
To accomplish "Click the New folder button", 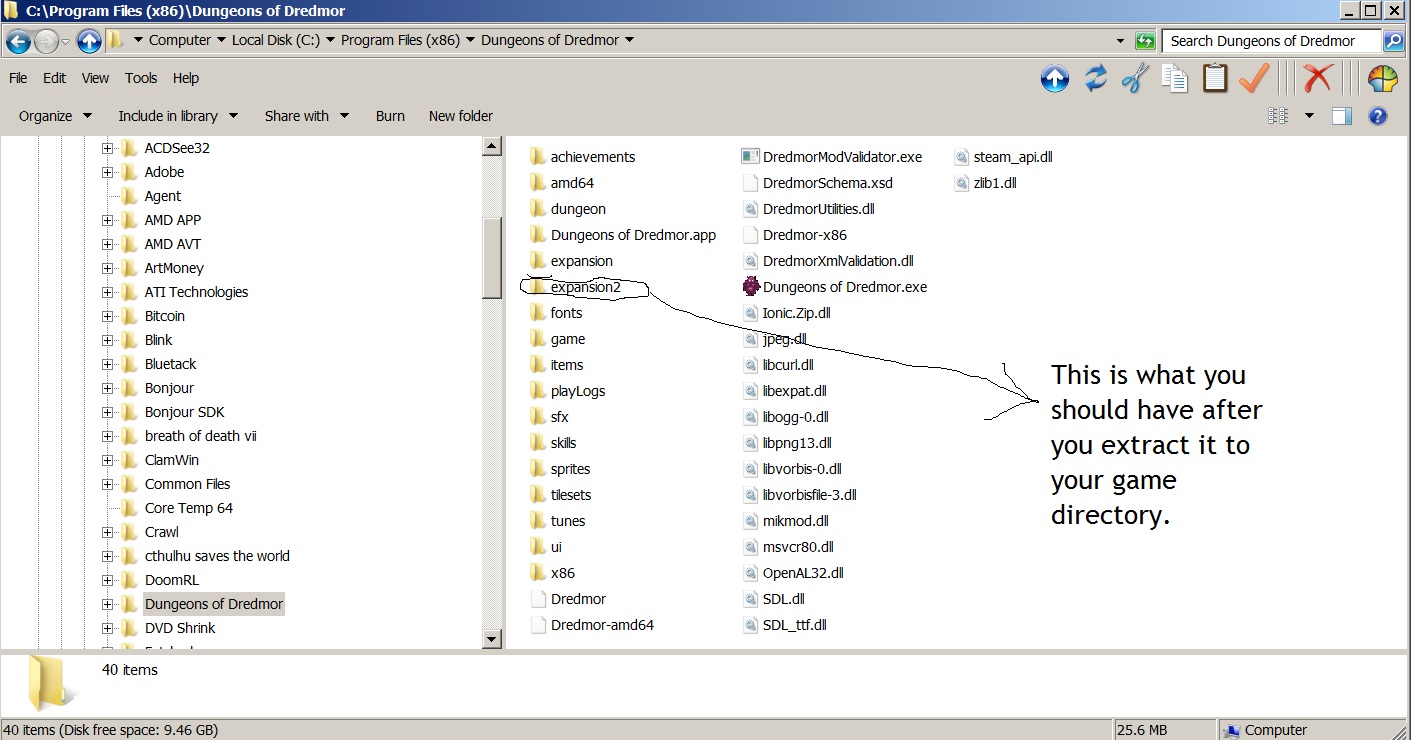I will point(460,116).
